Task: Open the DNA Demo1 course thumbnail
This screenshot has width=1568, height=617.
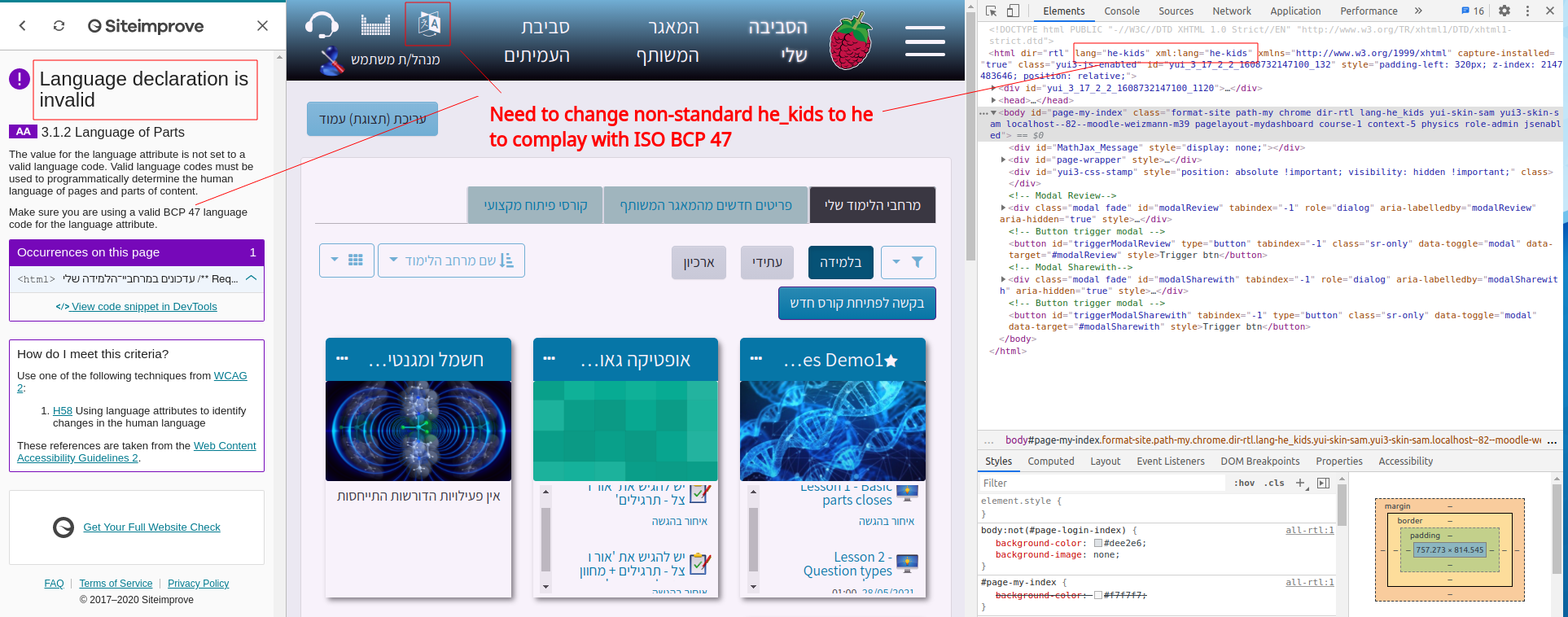Action: click(x=833, y=431)
